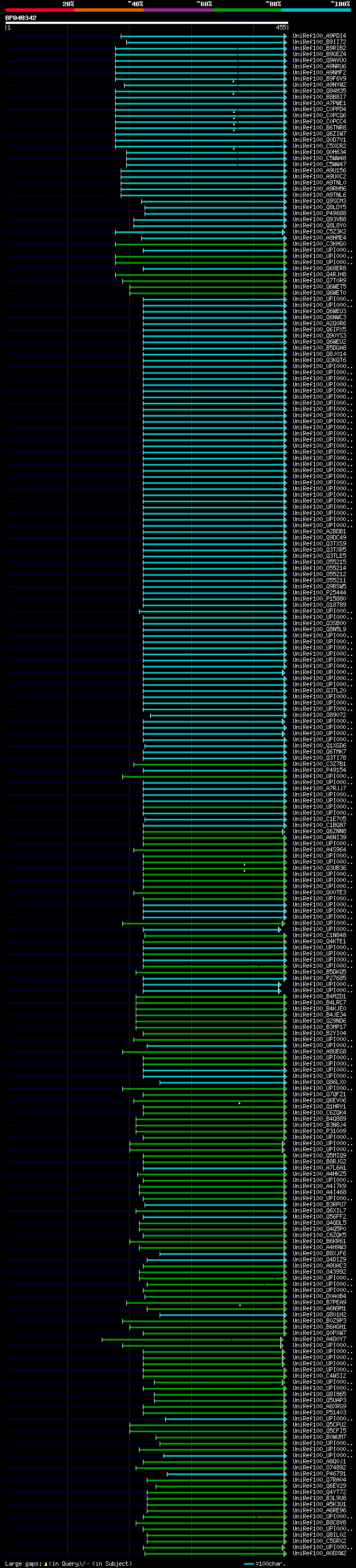Click the purple ~60% identity color band
Screen dimensions: 356x1568
point(179,10)
